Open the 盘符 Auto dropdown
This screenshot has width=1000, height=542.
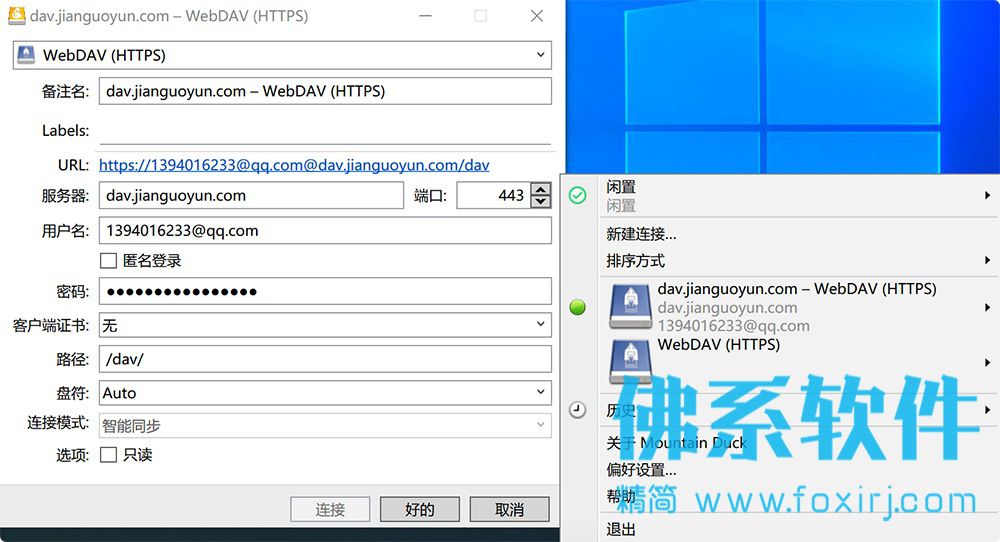(325, 393)
